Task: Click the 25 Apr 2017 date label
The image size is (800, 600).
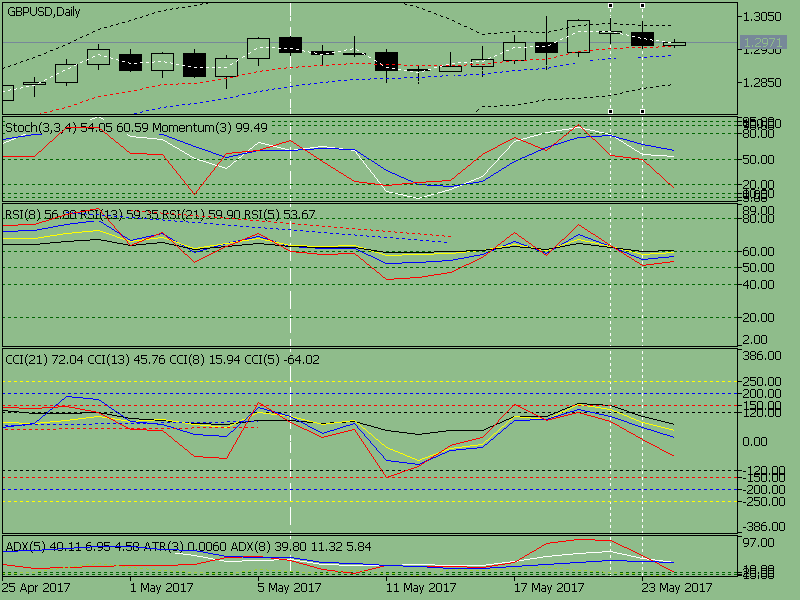Action: point(36,588)
